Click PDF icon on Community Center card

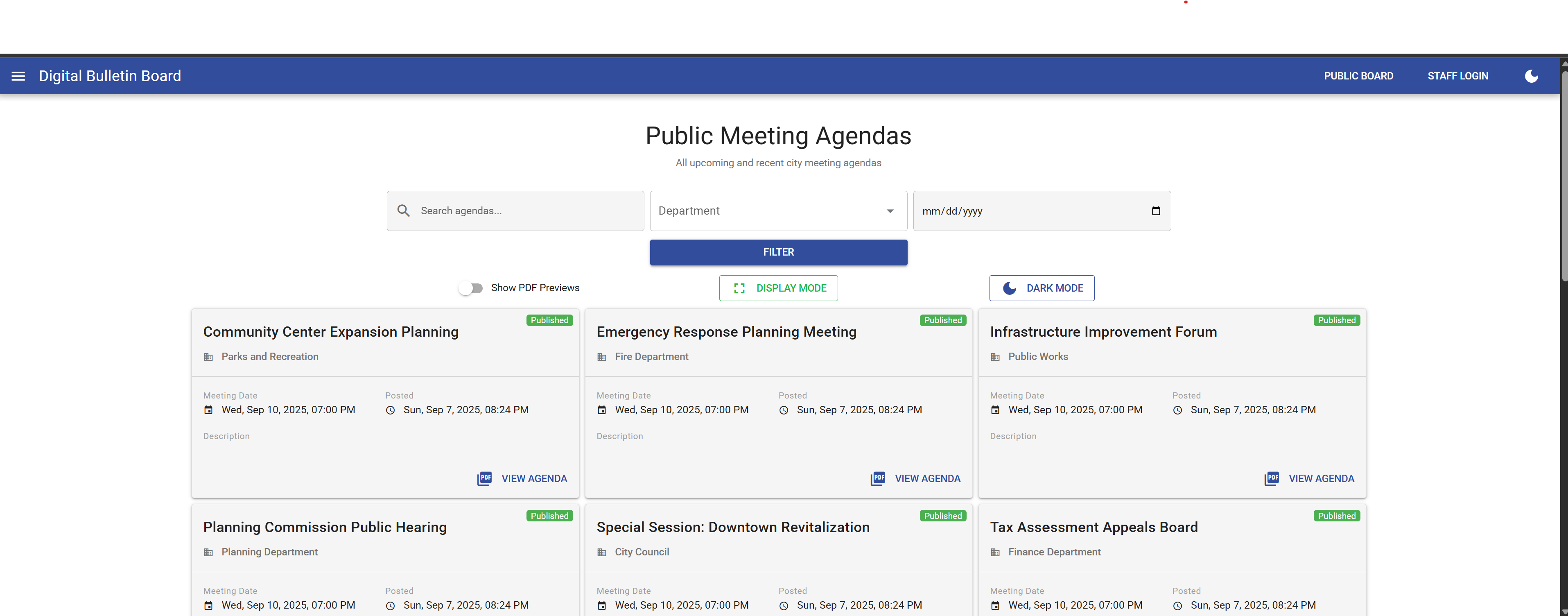pos(484,478)
